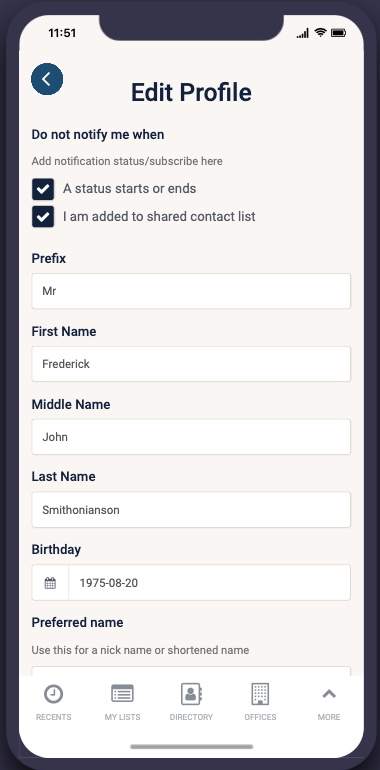Image resolution: width=380 pixels, height=770 pixels.
Task: Open the Recents clock icon
Action: pyautogui.click(x=54, y=694)
